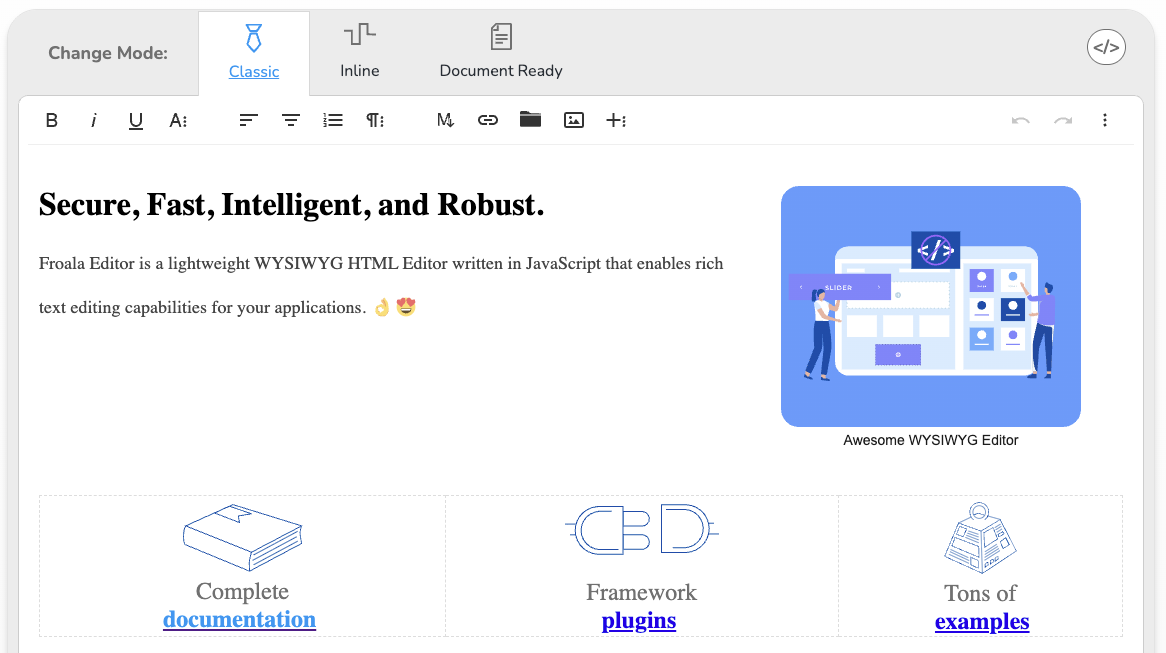Select the Document Ready mode tab

[x=500, y=52]
